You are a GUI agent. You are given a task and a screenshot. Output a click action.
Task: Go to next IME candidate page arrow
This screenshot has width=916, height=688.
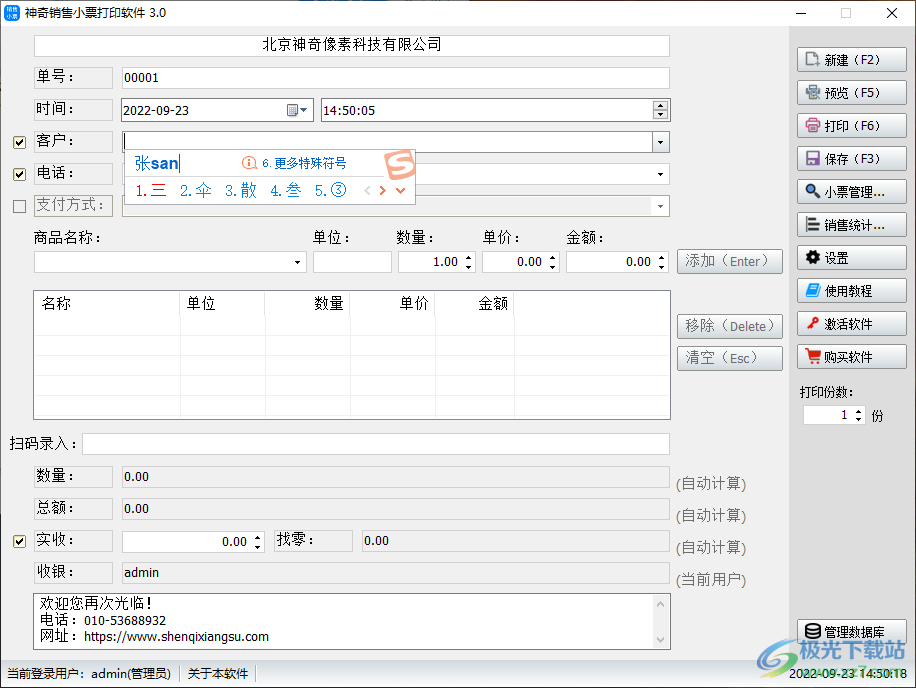[x=383, y=190]
